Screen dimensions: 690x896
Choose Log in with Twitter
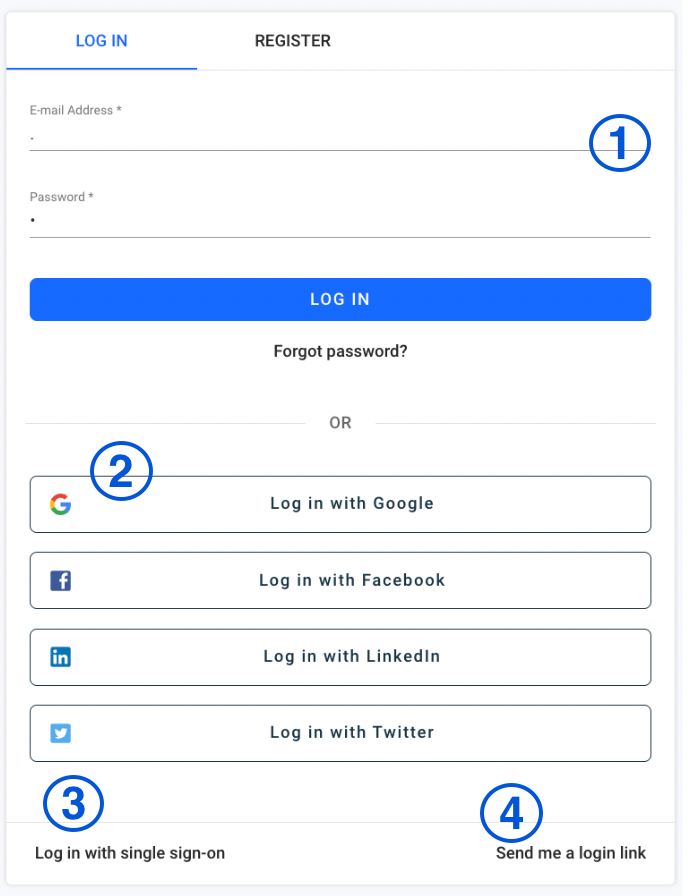(340, 733)
